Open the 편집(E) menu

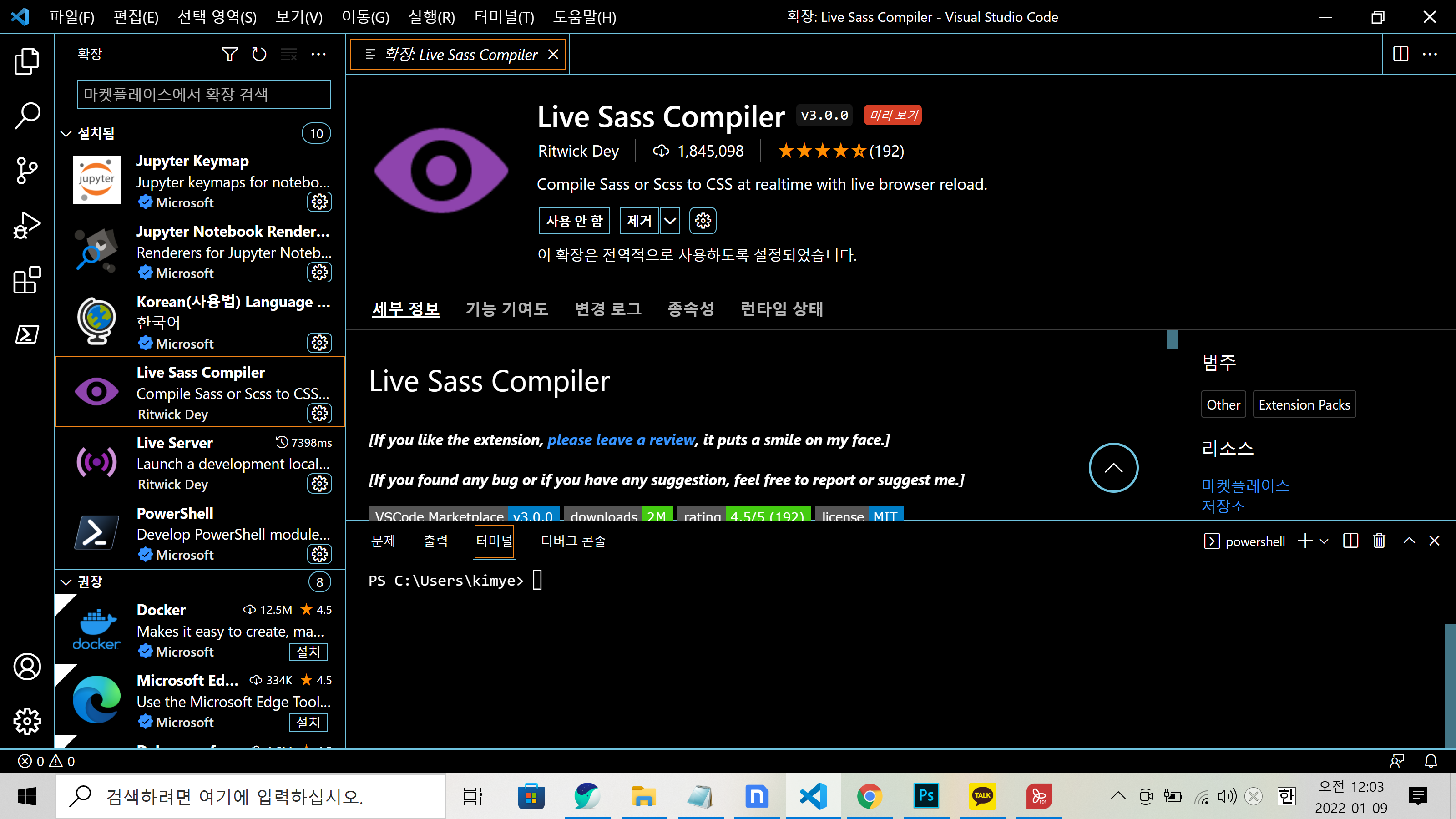click(136, 17)
